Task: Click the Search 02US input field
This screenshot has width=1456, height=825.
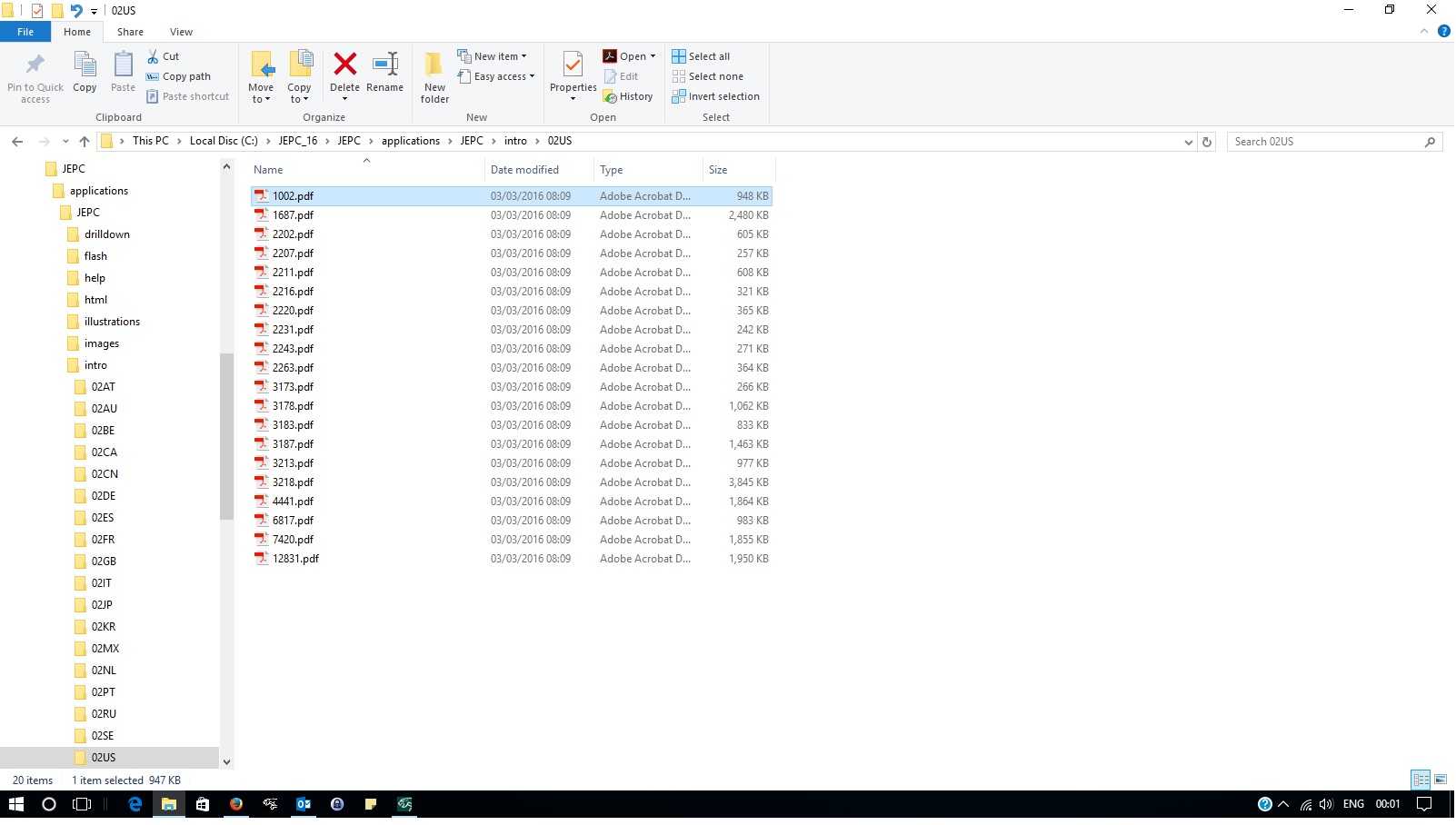Action: (x=1325, y=142)
